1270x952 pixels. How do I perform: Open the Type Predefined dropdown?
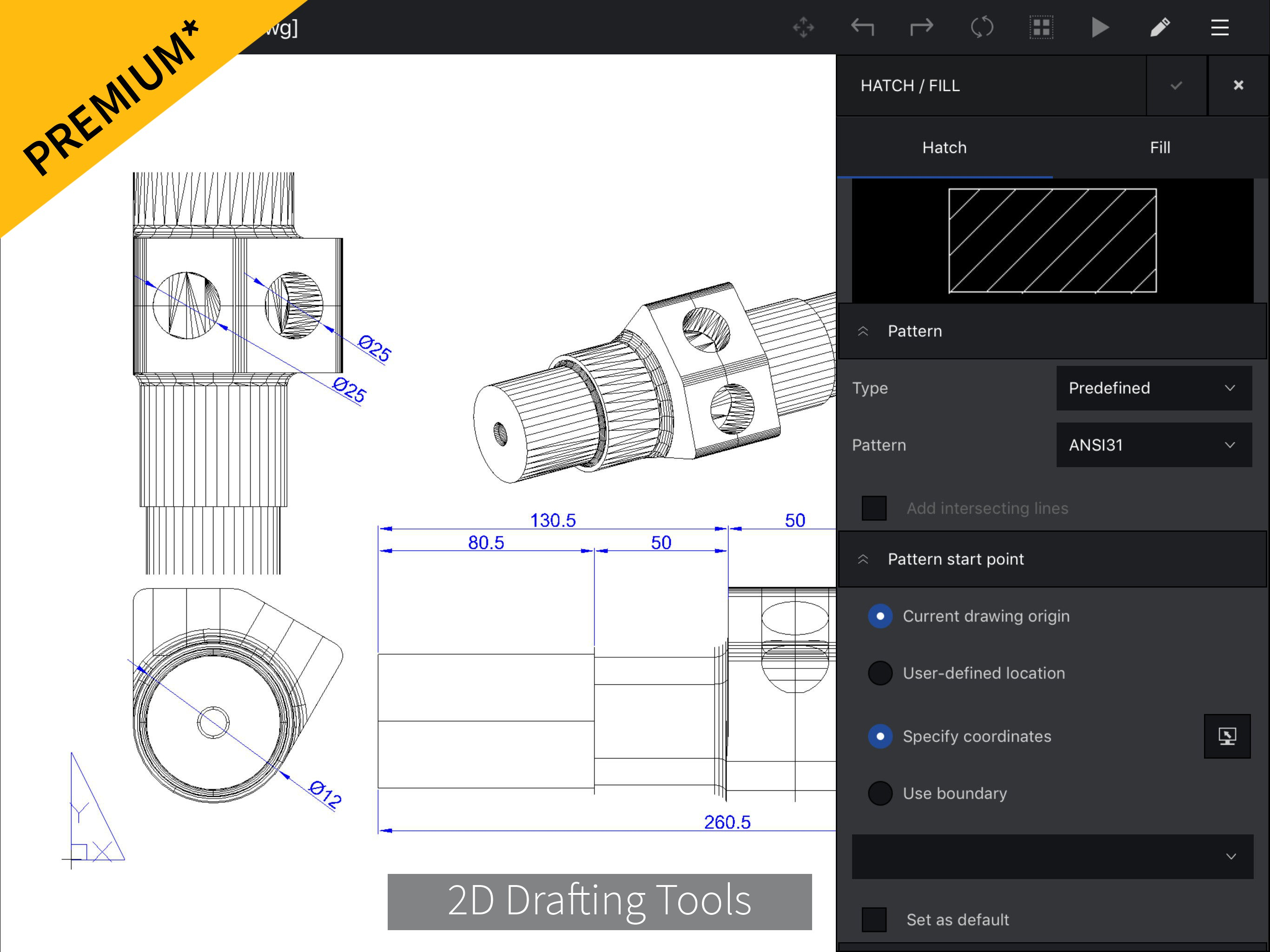point(1153,388)
